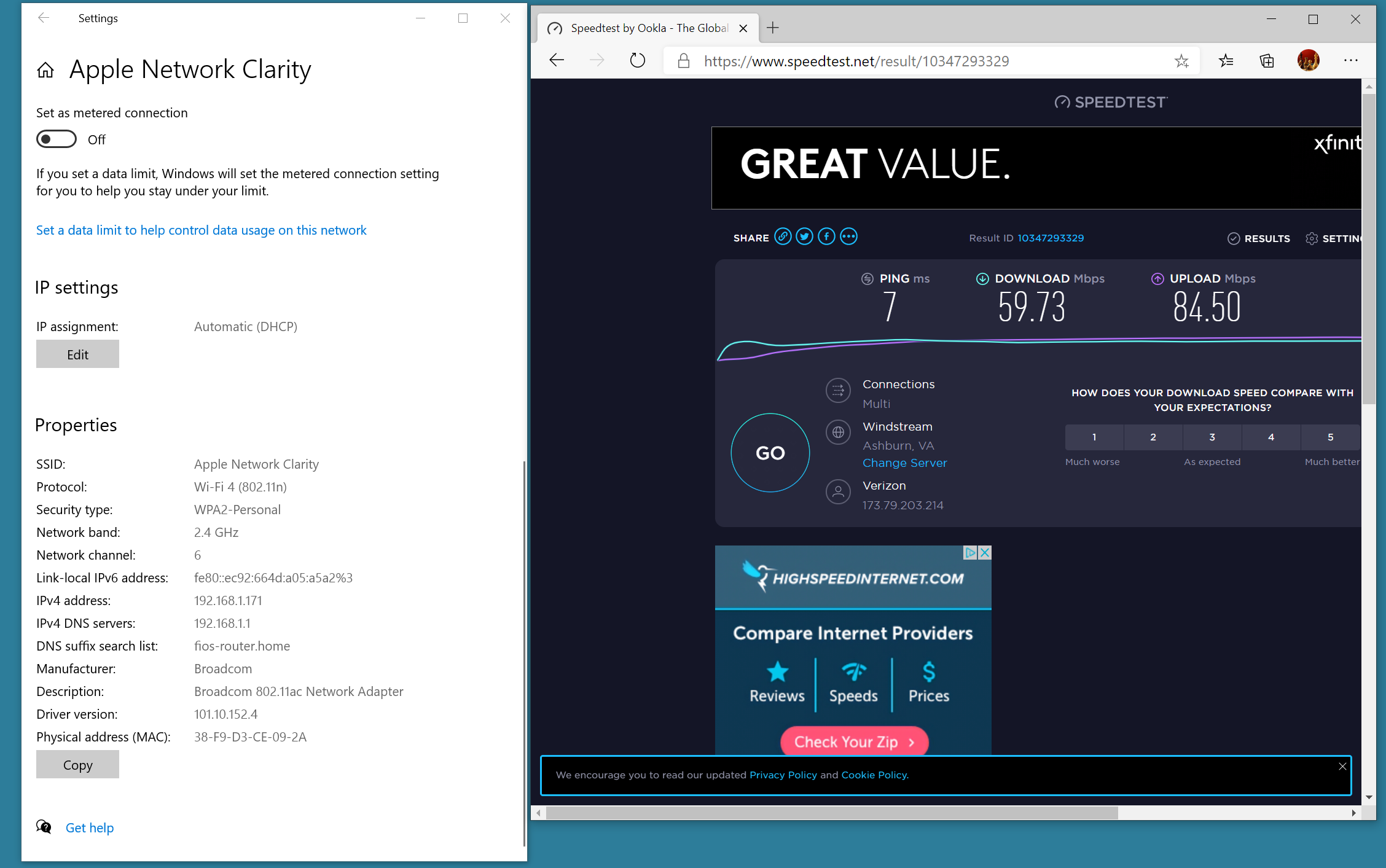Open more share options icon
Image resolution: width=1386 pixels, height=868 pixels.
tap(848, 237)
